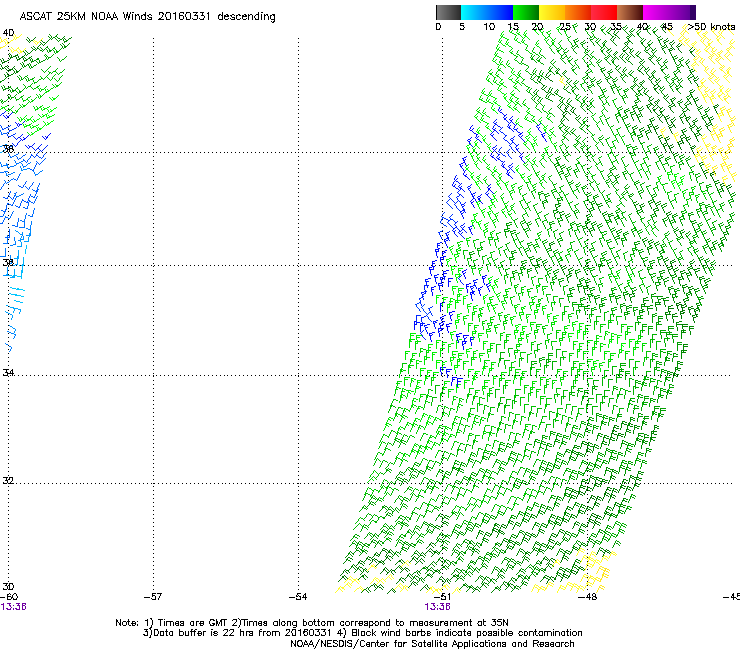Click the cyan-to-blue 5–15 knots color segment
Image resolution: width=740 pixels, height=650 pixels.
(x=487, y=12)
